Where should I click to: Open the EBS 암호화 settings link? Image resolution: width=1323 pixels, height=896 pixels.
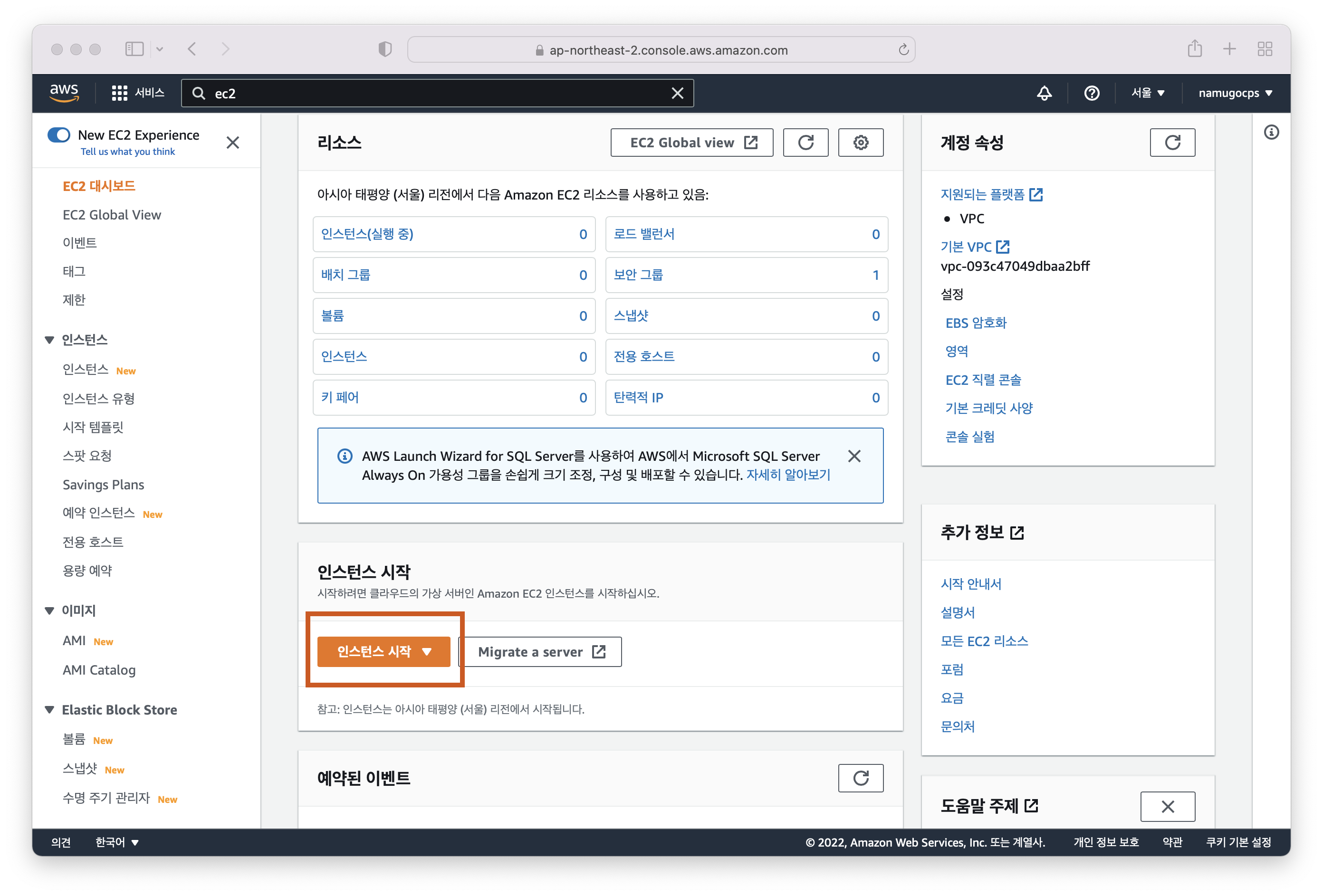(x=976, y=323)
